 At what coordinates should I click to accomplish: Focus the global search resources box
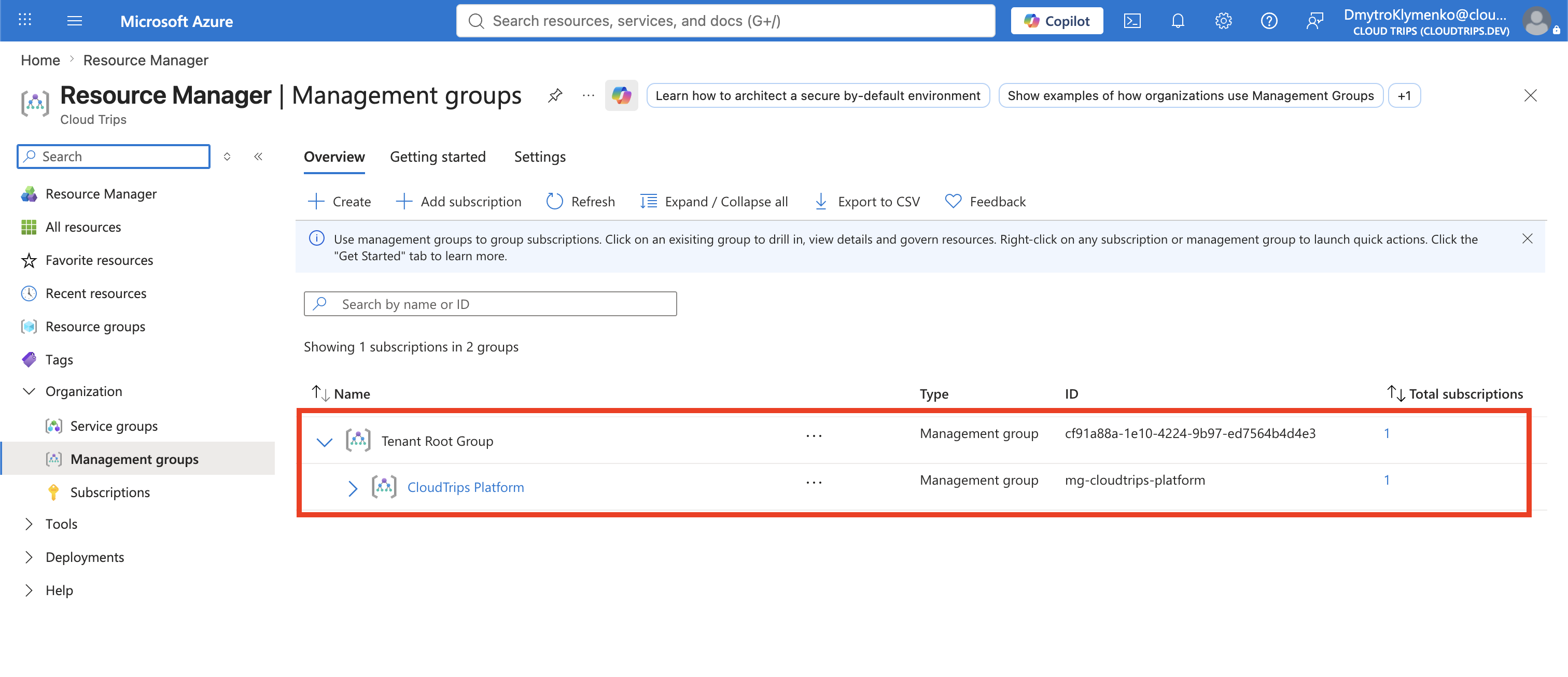coord(725,21)
